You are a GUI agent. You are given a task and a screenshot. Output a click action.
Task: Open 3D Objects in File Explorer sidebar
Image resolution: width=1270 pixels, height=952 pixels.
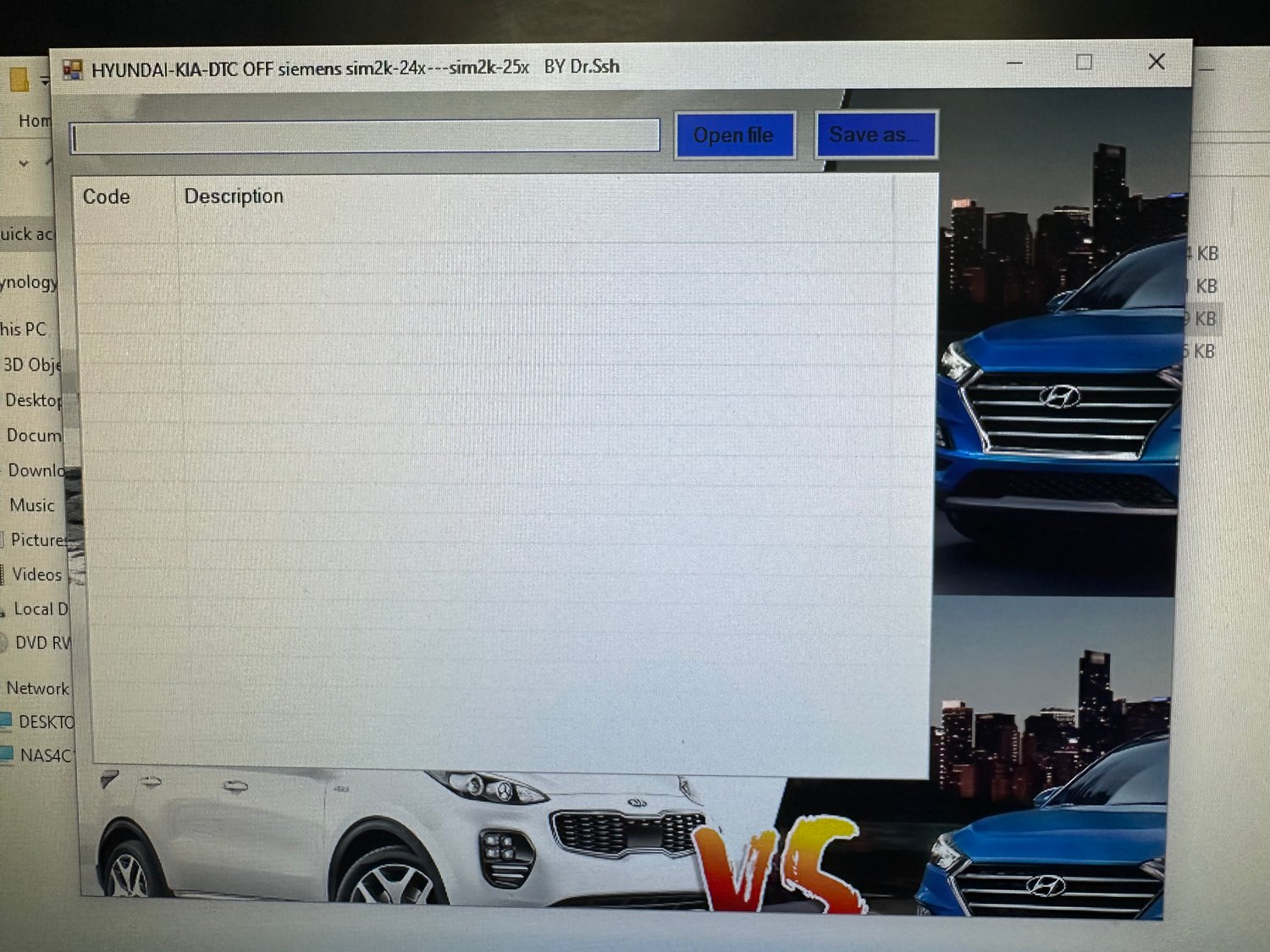pos(31,365)
